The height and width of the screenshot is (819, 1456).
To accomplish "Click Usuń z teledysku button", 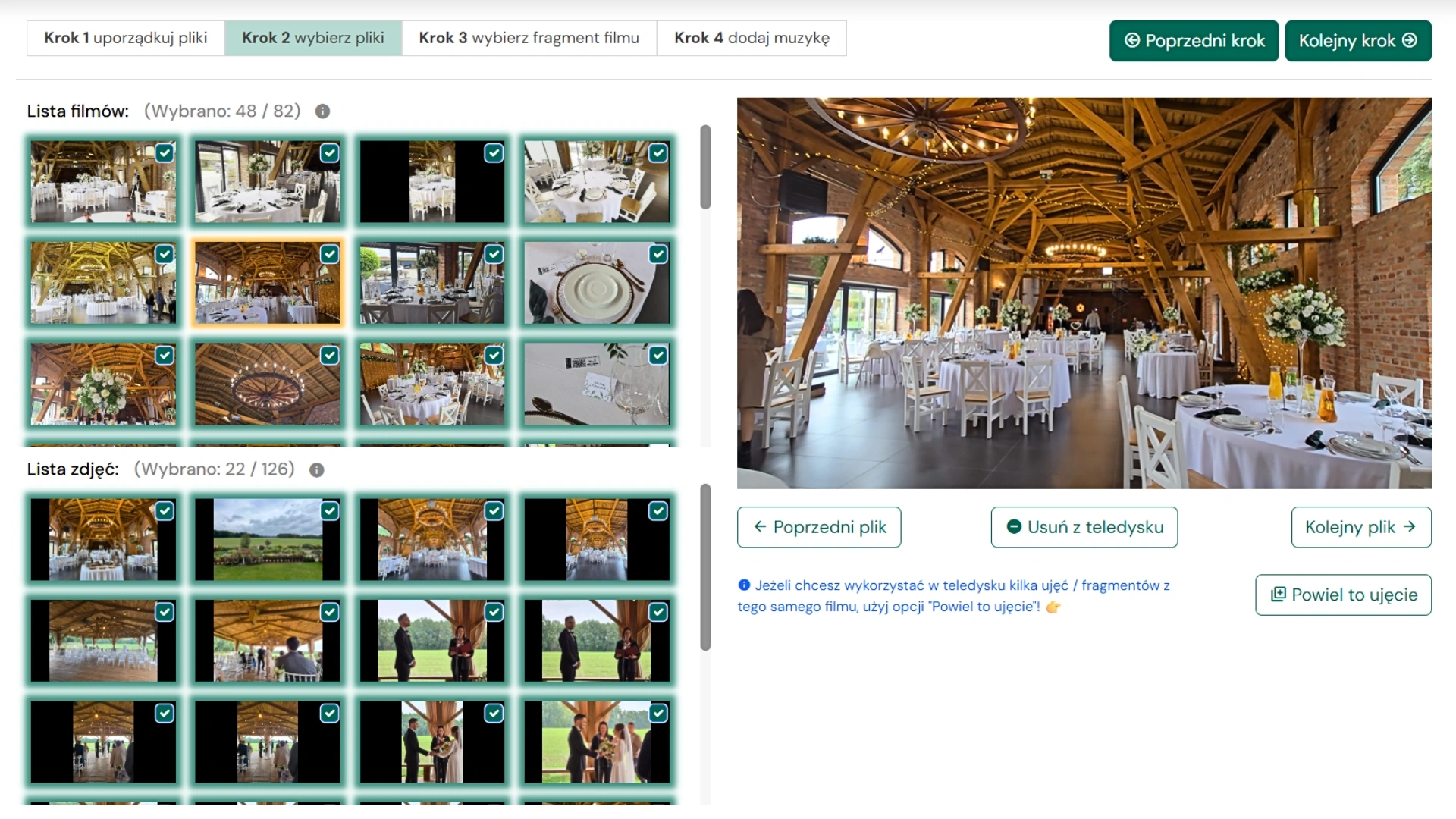I will tap(1084, 527).
